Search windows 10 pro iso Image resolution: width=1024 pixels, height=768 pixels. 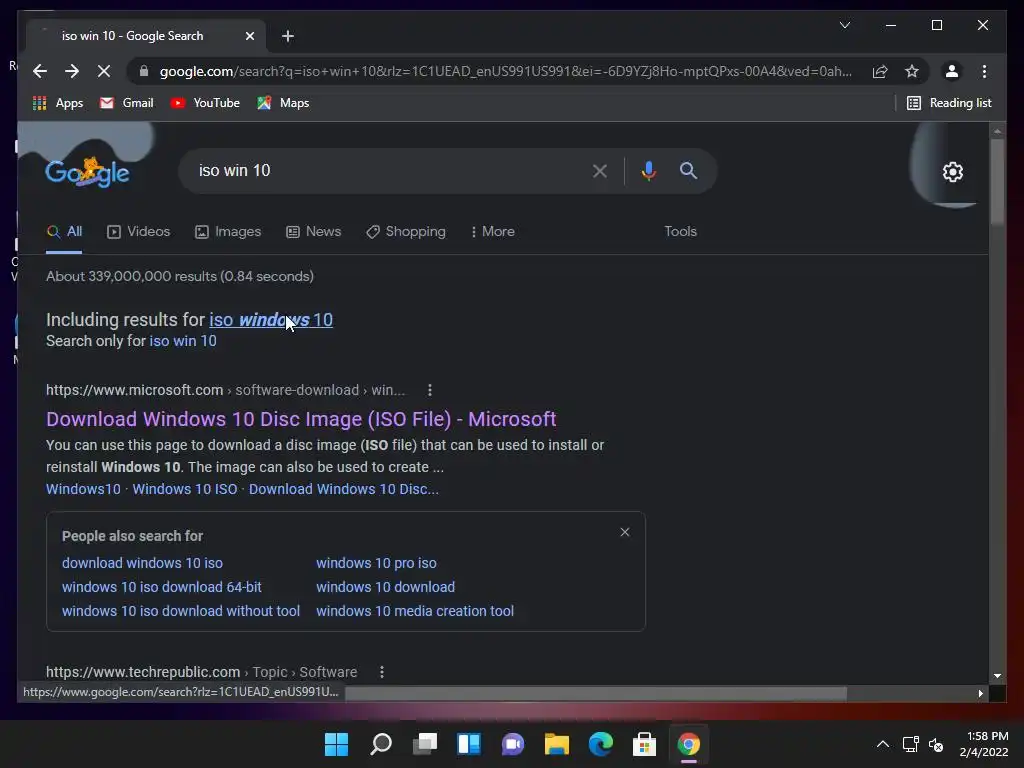point(376,563)
